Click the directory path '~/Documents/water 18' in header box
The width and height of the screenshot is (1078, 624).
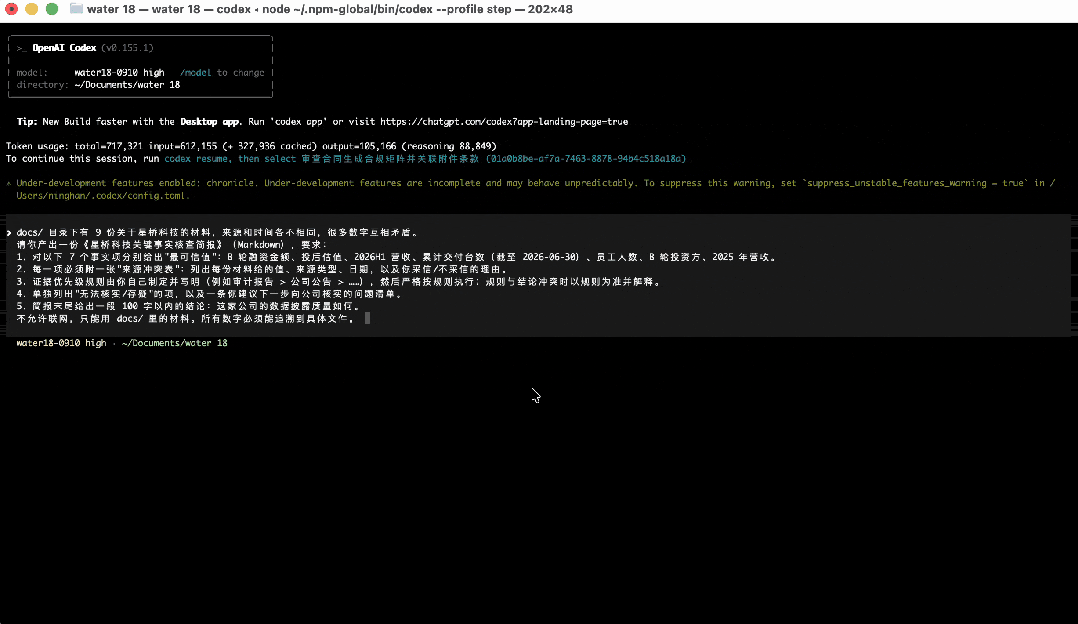pyautogui.click(x=127, y=85)
